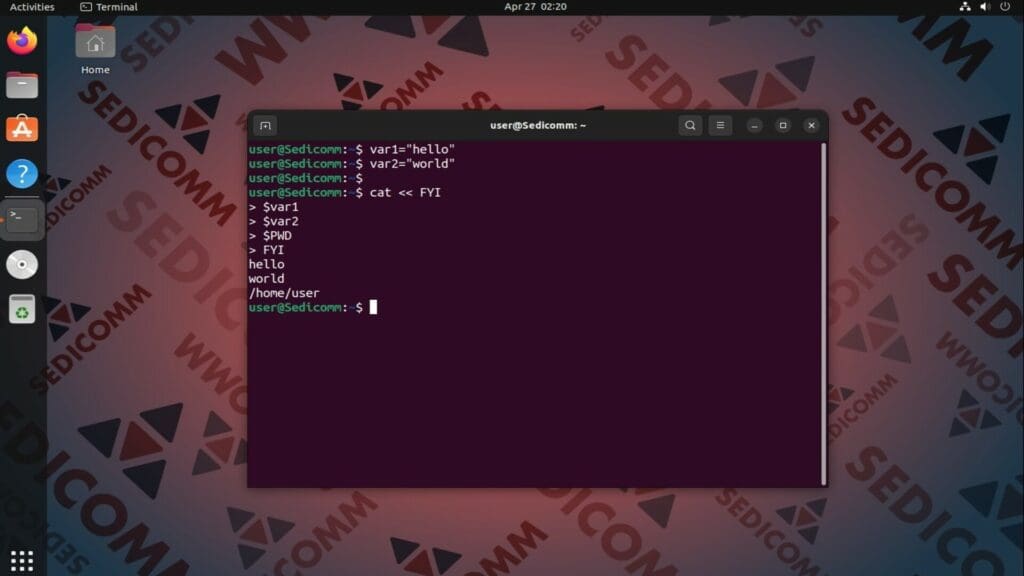Open the terminal search tool

coord(690,125)
